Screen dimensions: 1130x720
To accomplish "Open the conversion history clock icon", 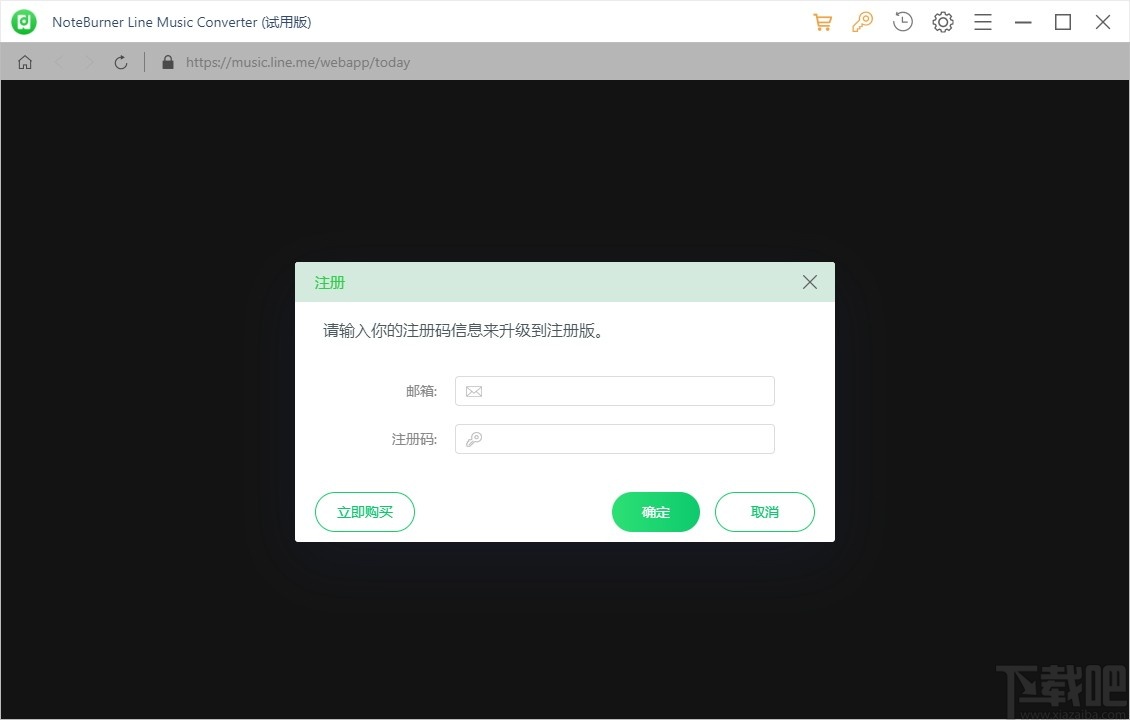I will coord(902,21).
